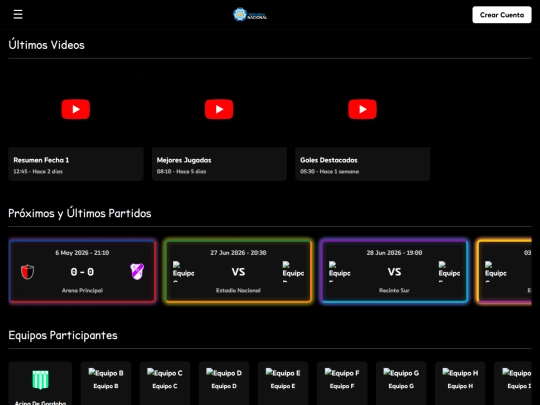Image resolution: width=540 pixels, height=405 pixels.
Task: Open the 6 May 2026 match card
Action: coord(82,271)
